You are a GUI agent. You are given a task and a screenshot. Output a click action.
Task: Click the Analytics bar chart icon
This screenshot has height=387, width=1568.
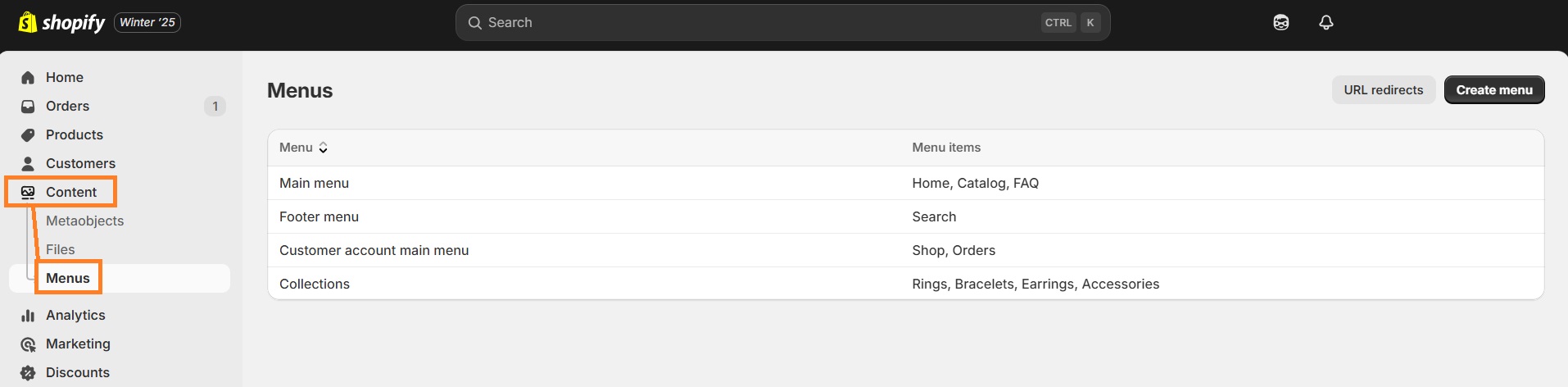point(28,316)
